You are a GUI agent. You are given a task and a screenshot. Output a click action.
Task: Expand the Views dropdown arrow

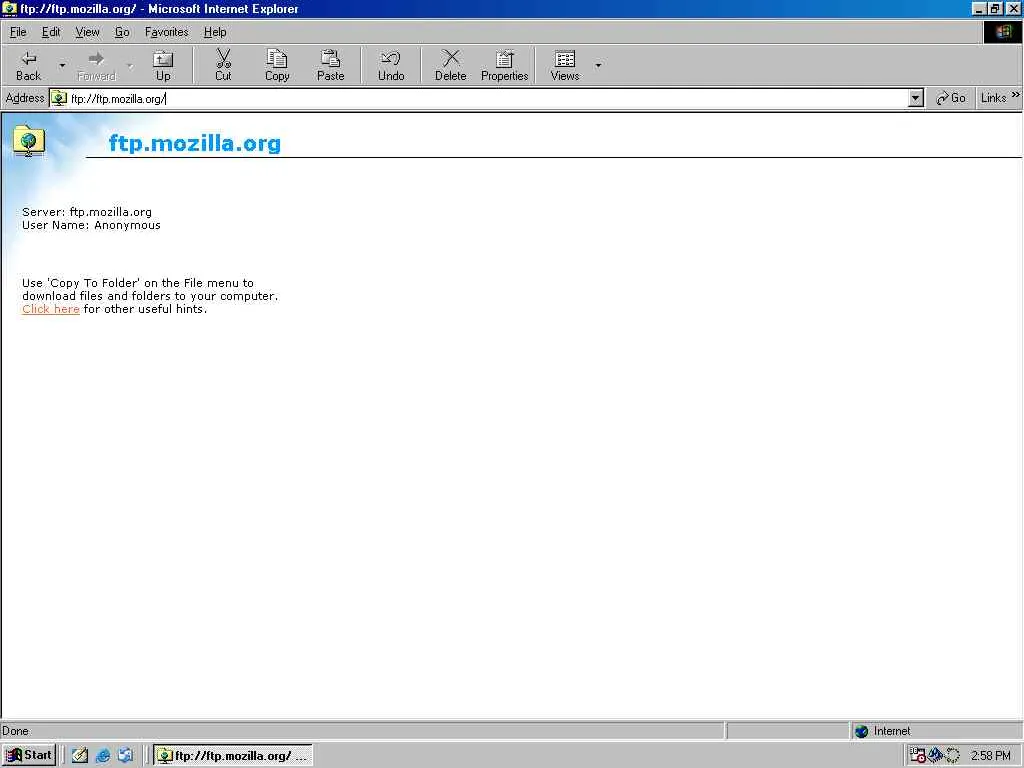click(598, 65)
